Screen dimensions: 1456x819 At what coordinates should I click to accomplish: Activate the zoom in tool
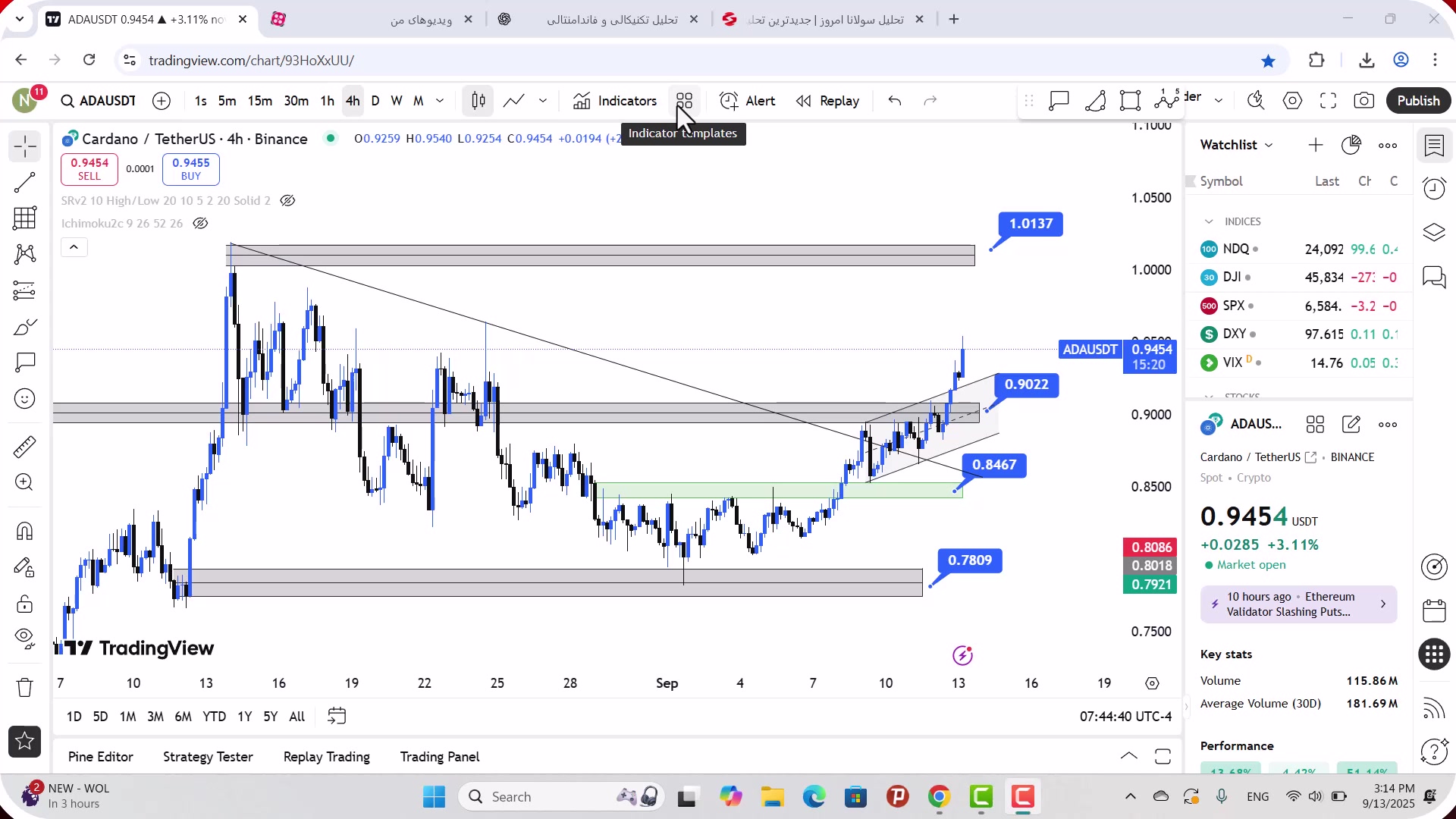click(25, 482)
